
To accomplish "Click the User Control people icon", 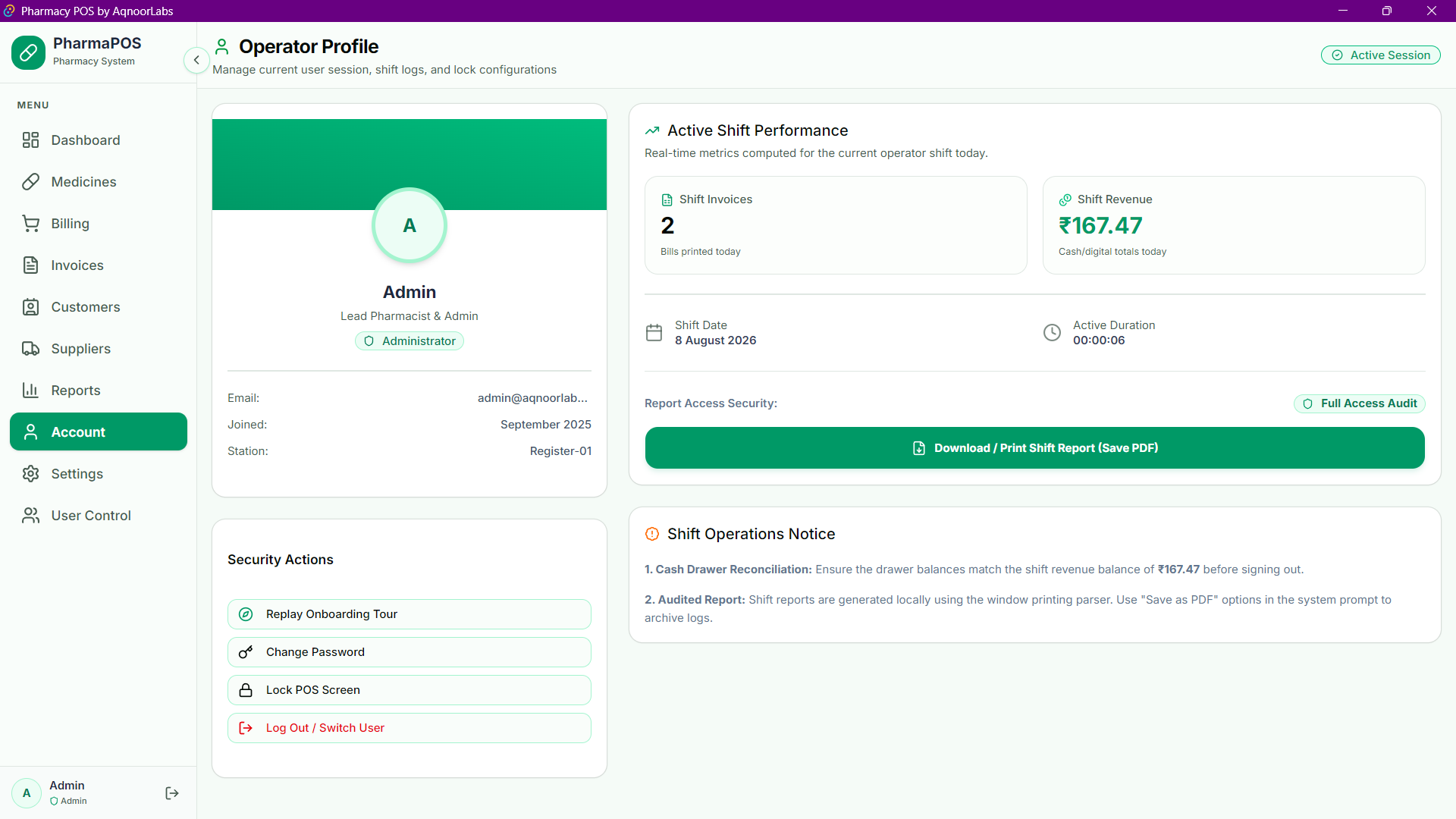I will pos(30,516).
